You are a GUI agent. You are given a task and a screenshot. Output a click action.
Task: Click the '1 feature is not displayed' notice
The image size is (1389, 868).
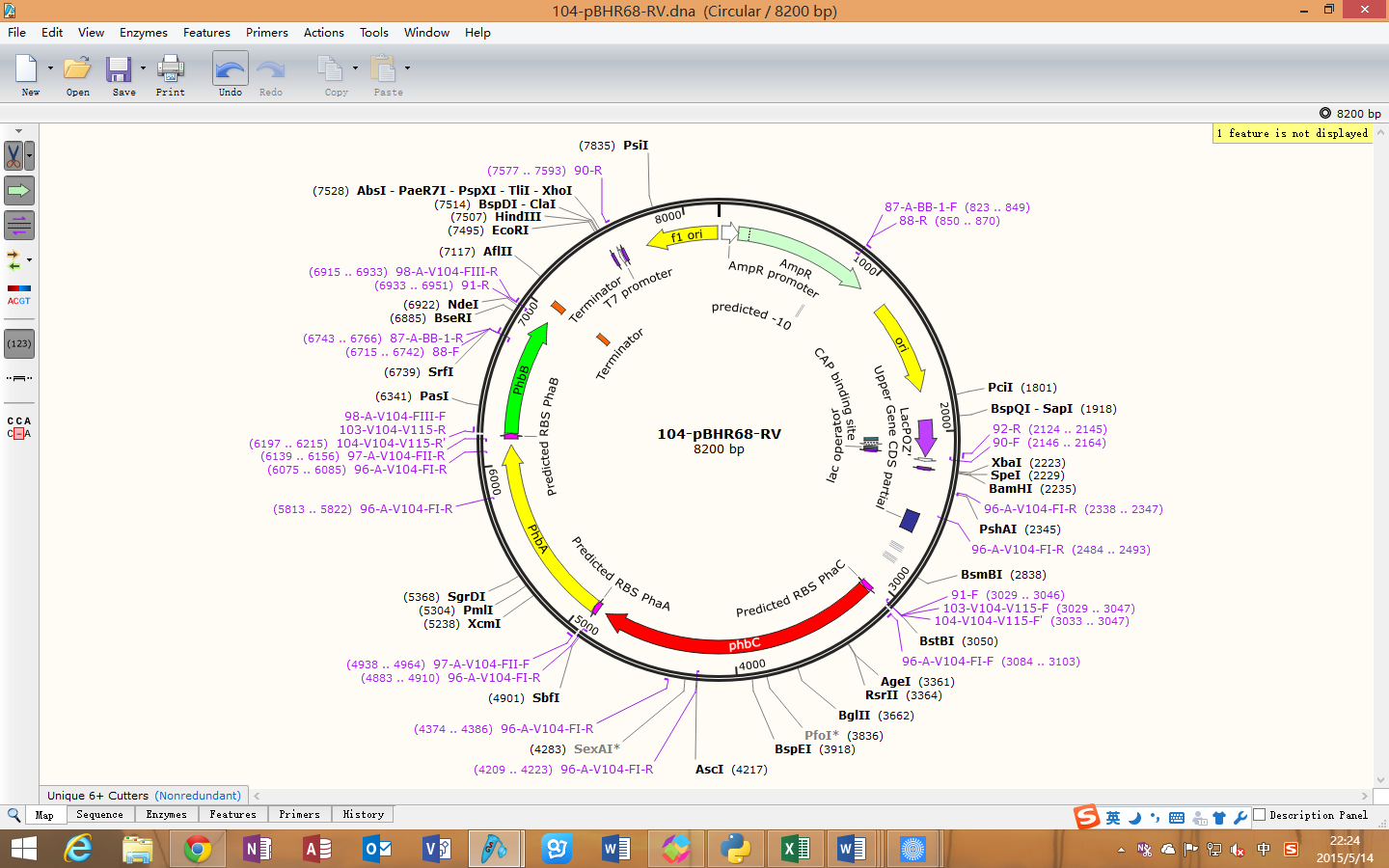pyautogui.click(x=1292, y=133)
